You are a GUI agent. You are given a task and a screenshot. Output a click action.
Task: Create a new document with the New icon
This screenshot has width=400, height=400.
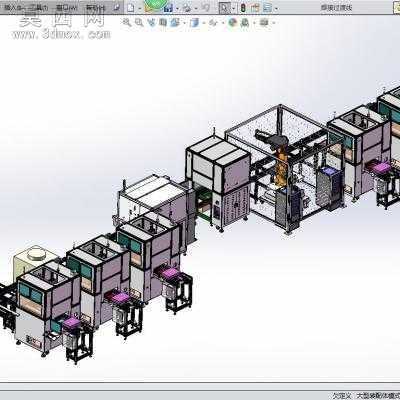coord(131,8)
